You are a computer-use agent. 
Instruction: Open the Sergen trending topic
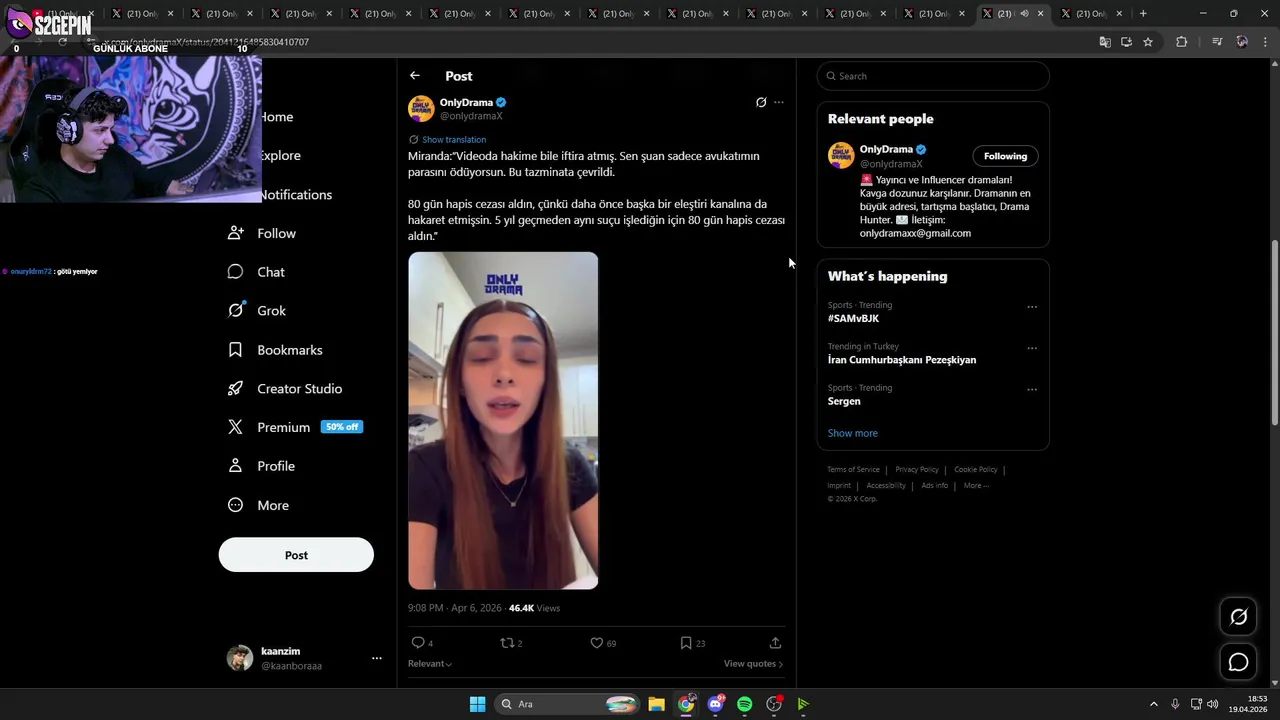click(x=844, y=401)
